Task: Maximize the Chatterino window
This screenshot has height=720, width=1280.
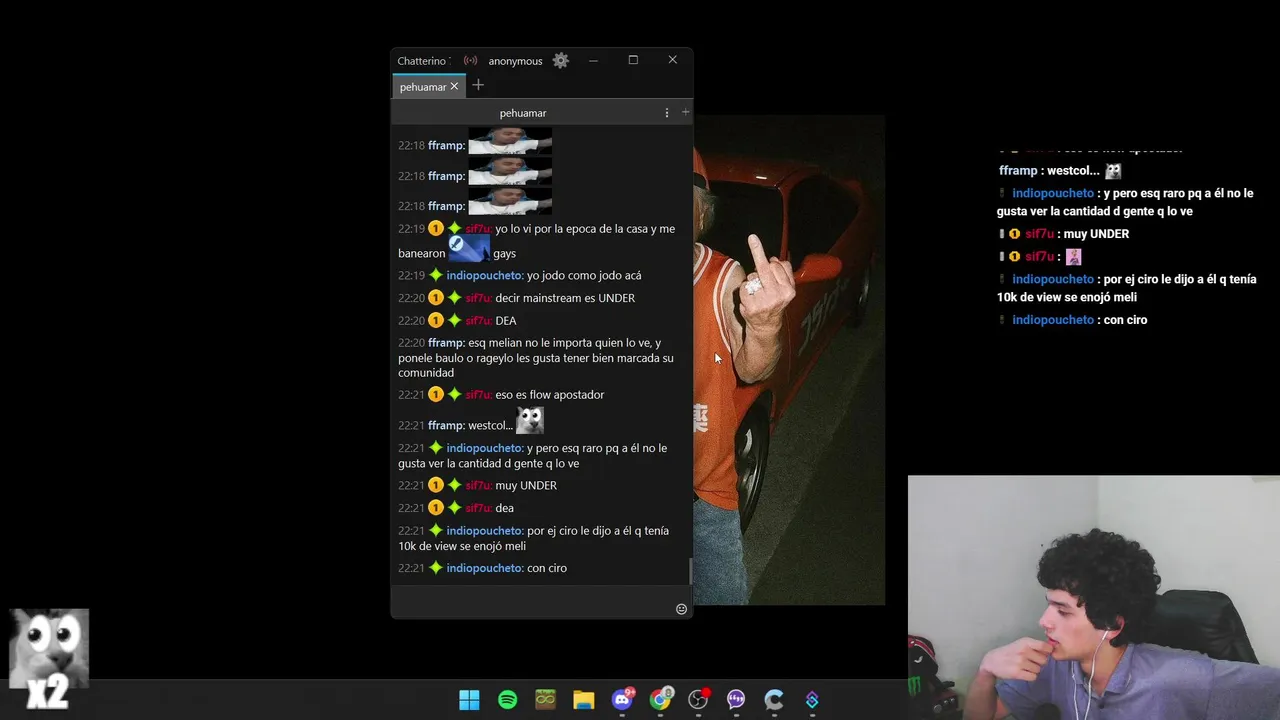Action: [x=633, y=60]
